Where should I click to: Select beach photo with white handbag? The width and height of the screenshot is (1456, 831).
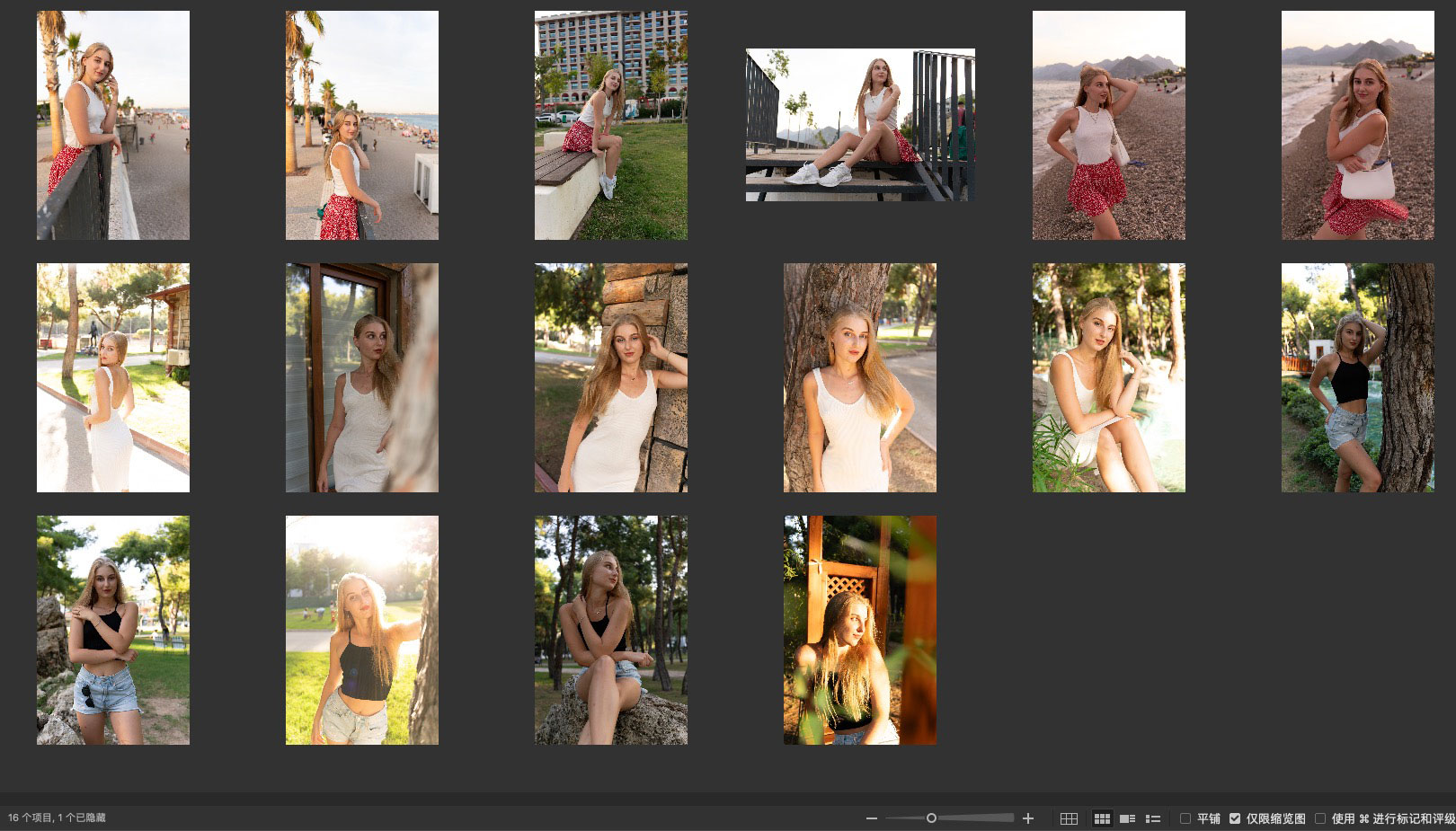click(x=1357, y=125)
